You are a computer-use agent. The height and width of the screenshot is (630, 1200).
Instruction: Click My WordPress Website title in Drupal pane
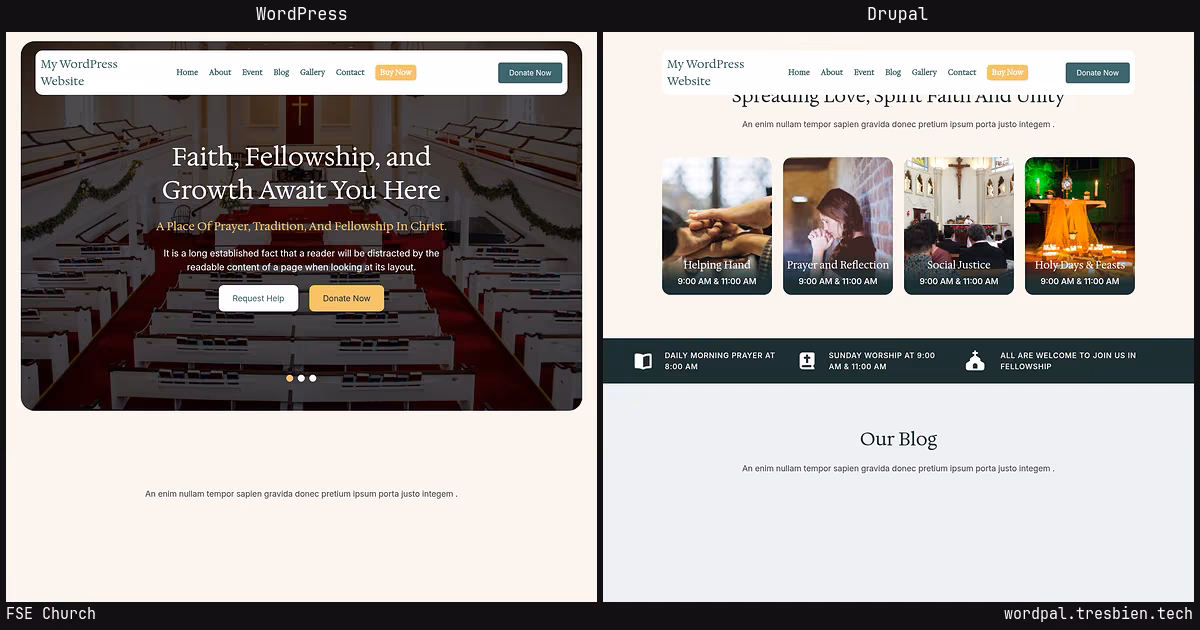(x=706, y=72)
